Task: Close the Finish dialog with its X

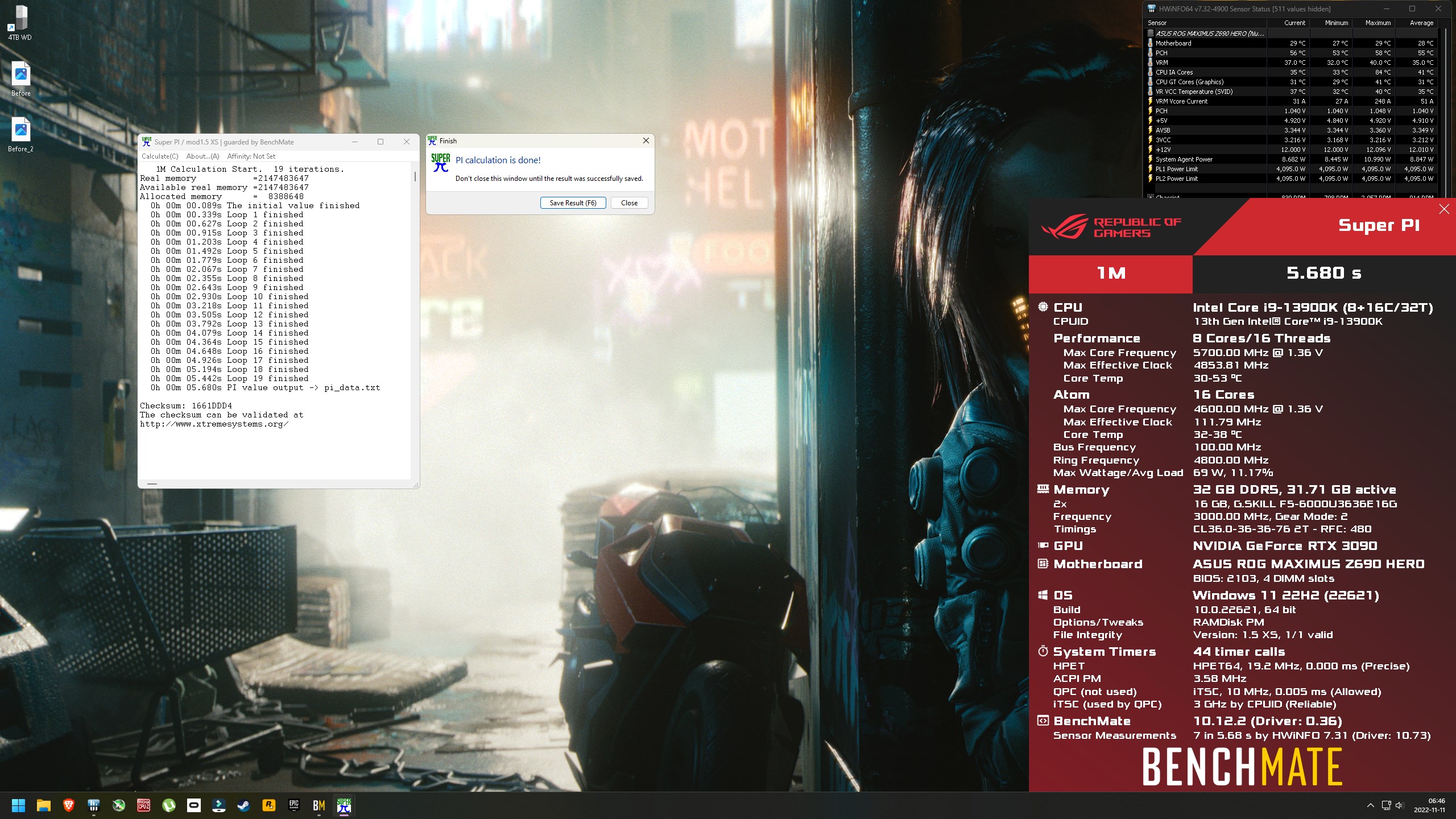Action: click(x=646, y=140)
